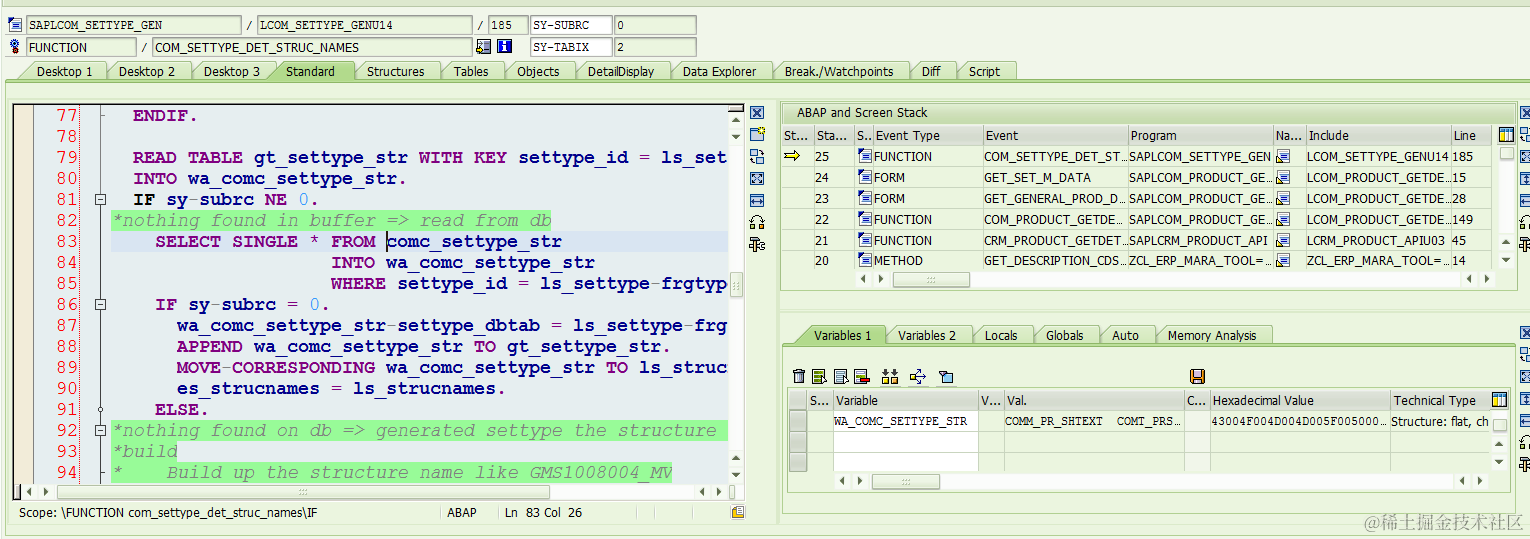
Task: Click the double down-arrow icon in Variables toolbar
Action: point(889,376)
